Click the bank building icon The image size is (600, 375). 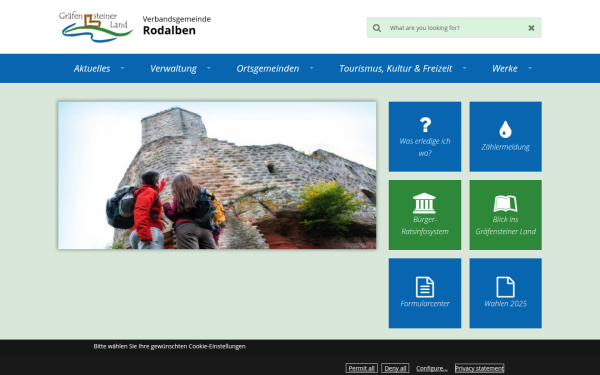click(424, 203)
